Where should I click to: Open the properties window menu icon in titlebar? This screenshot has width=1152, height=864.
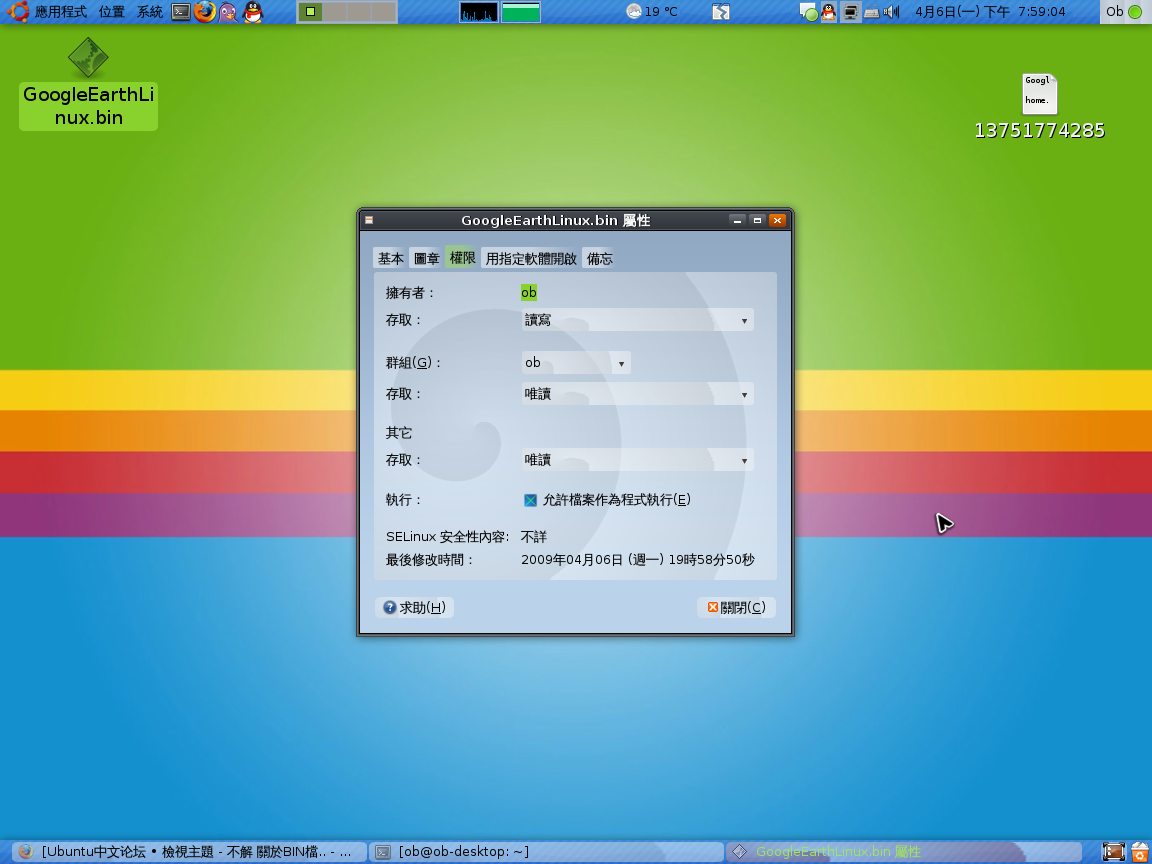[x=369, y=220]
